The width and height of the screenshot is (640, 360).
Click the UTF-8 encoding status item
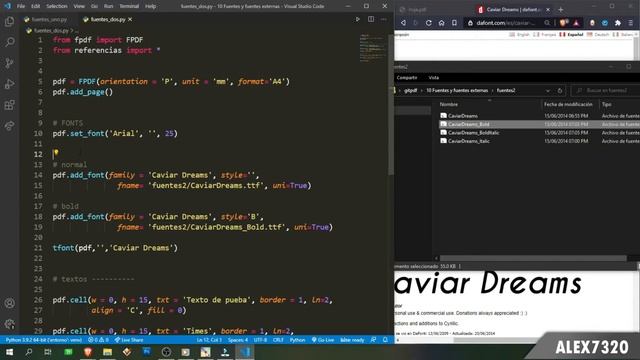coord(260,340)
